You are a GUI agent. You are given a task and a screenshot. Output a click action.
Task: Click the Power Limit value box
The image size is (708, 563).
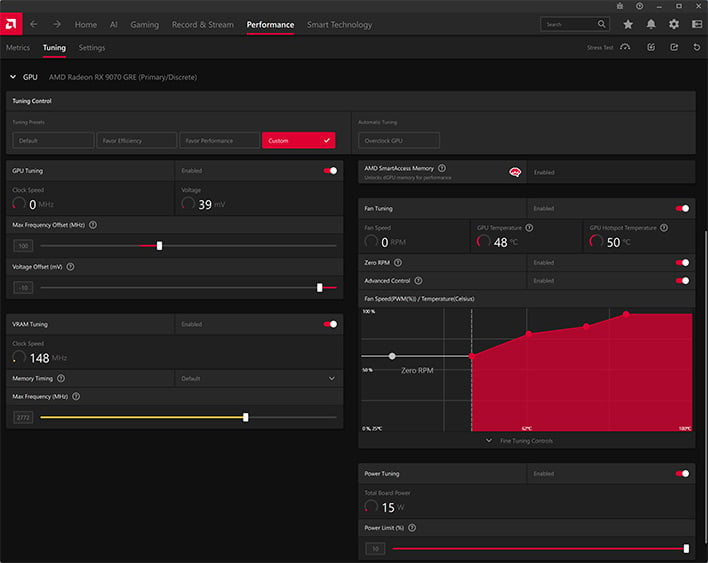(375, 549)
